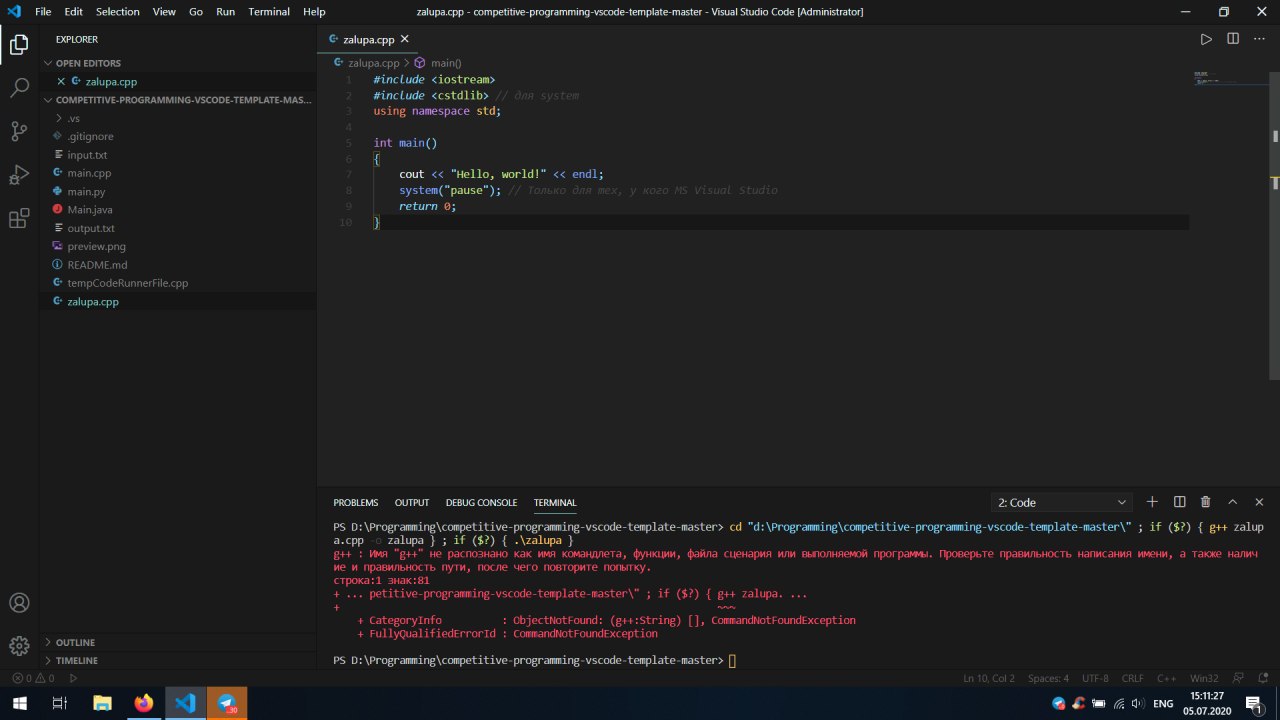
Task: Select zalupa.cpp in the project file tree
Action: 178,301
